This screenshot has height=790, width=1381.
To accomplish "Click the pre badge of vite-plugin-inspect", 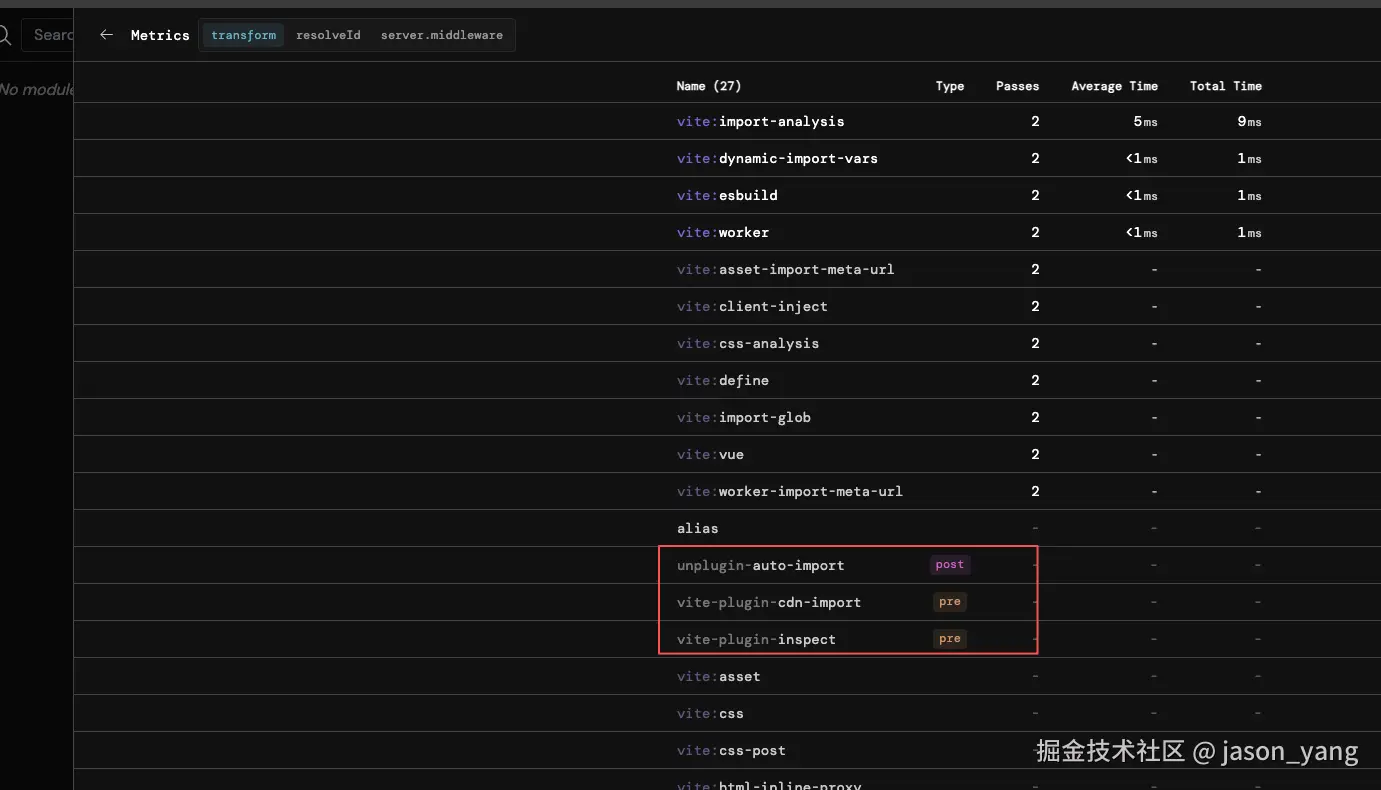I will click(x=950, y=639).
